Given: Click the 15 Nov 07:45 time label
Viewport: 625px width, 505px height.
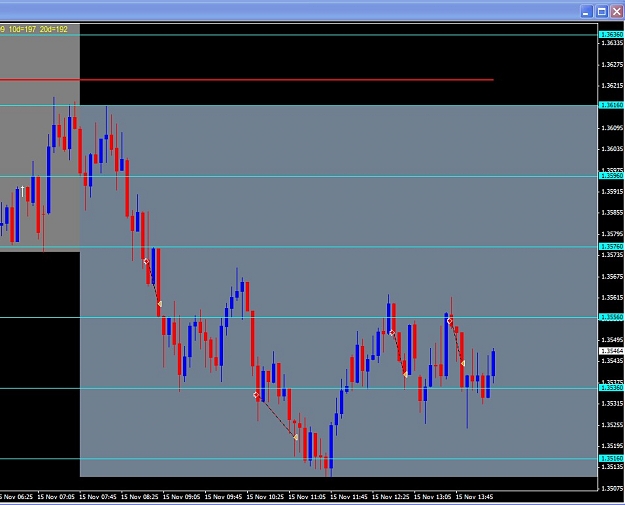Looking at the screenshot, I should click(x=98, y=497).
